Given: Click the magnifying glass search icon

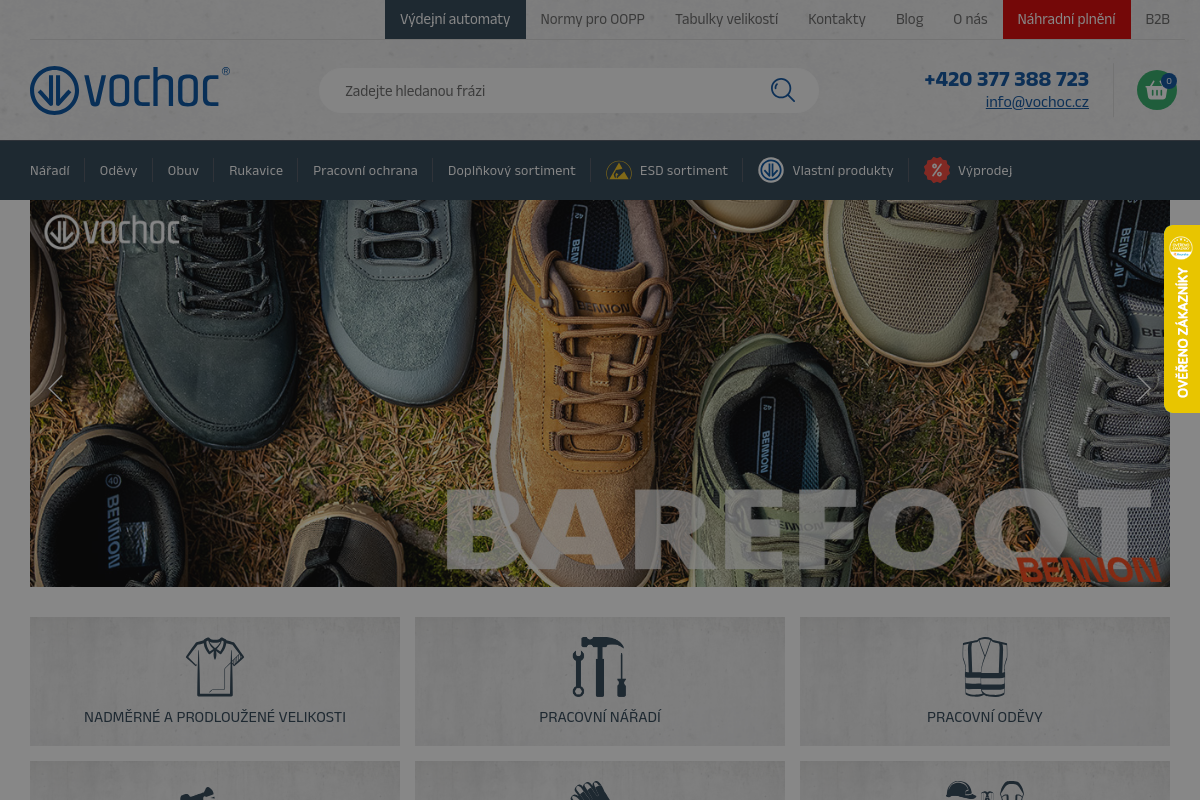Looking at the screenshot, I should [x=782, y=91].
